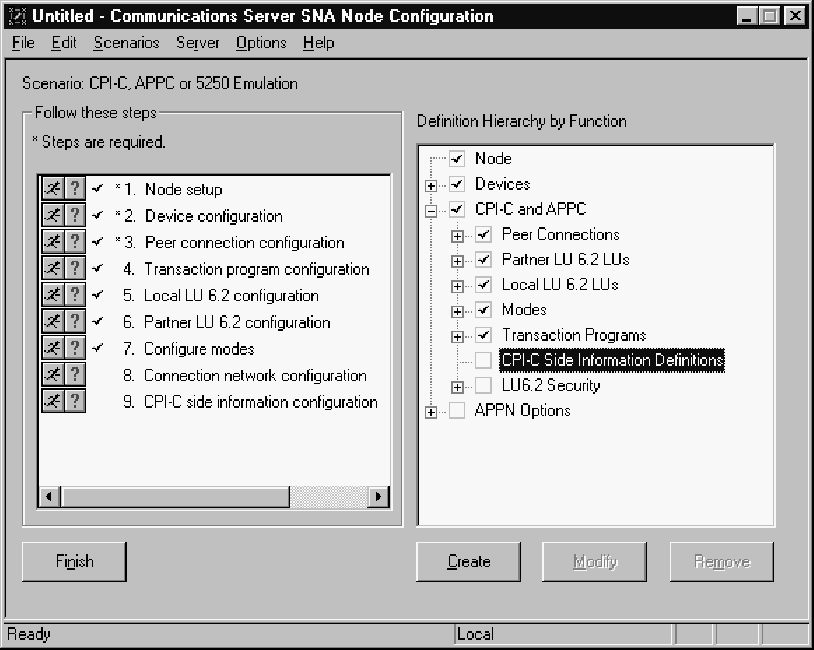
Task: Run Configure modes step icon
Action: click(53, 347)
